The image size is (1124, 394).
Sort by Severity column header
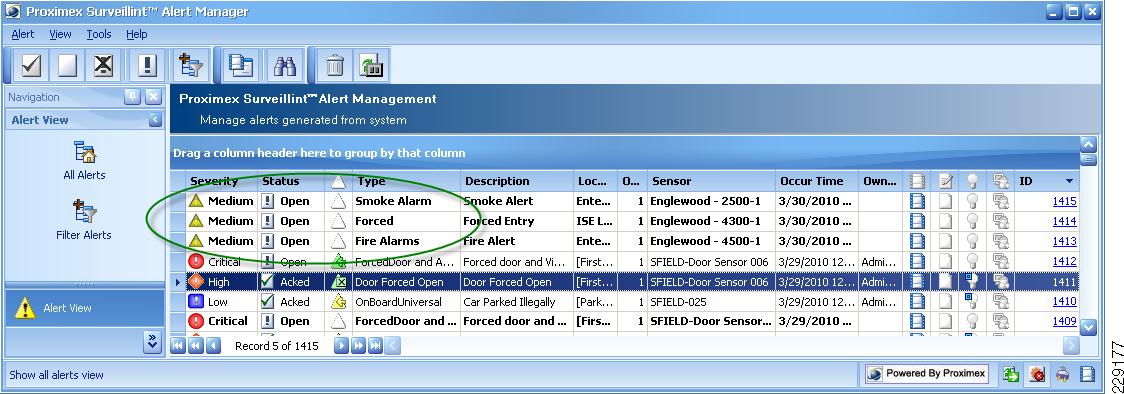click(221, 181)
